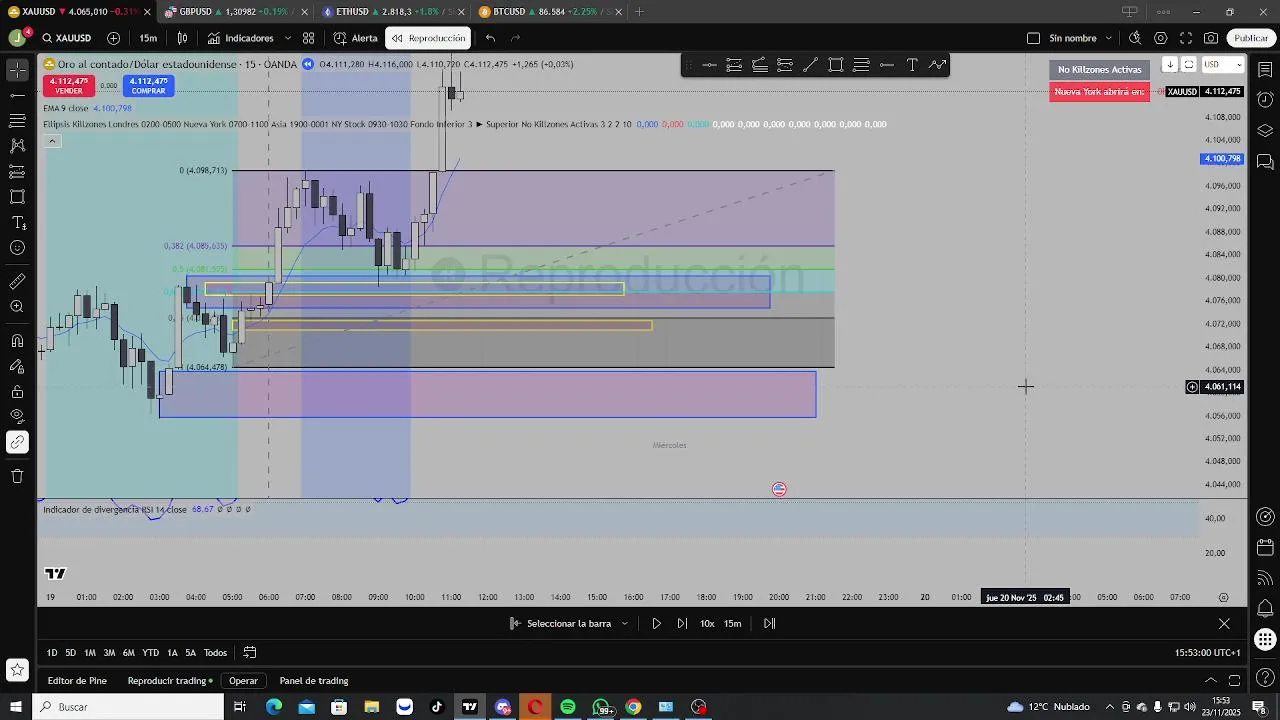Expand the indicators favorites chevron

(288, 38)
